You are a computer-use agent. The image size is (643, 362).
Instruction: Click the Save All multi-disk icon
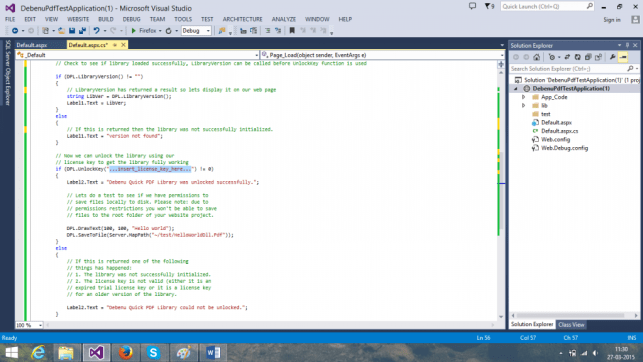[82, 31]
